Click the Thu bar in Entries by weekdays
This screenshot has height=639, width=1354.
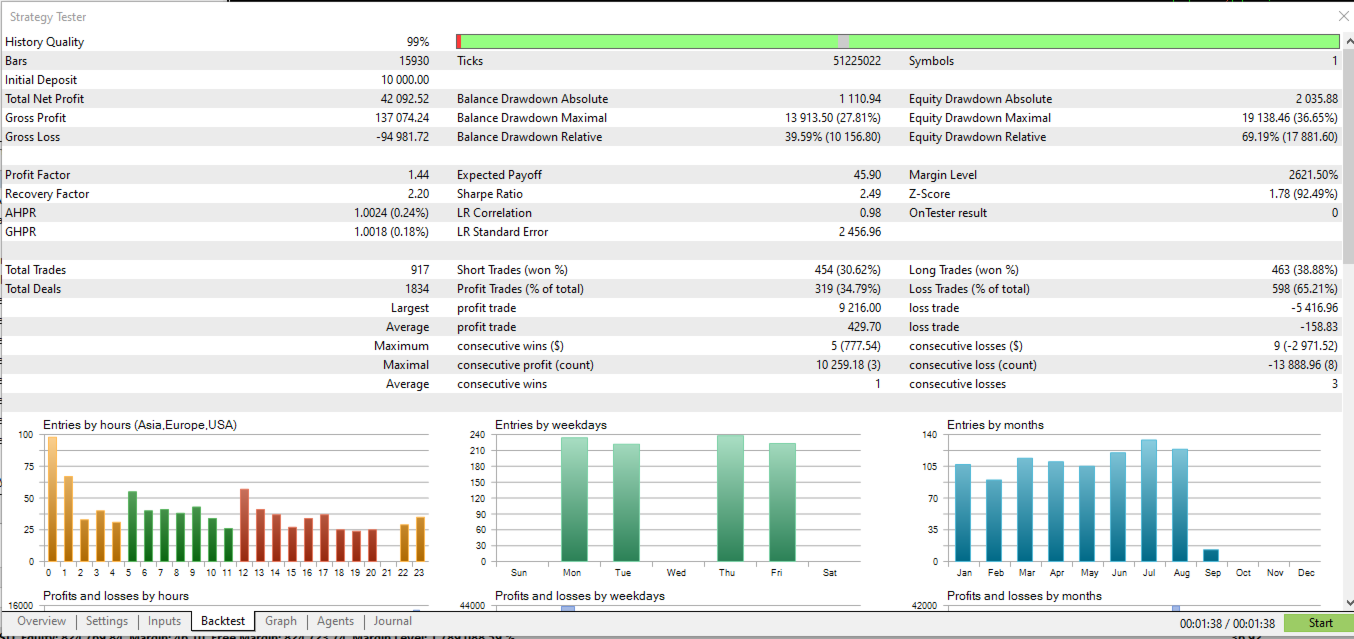point(730,498)
